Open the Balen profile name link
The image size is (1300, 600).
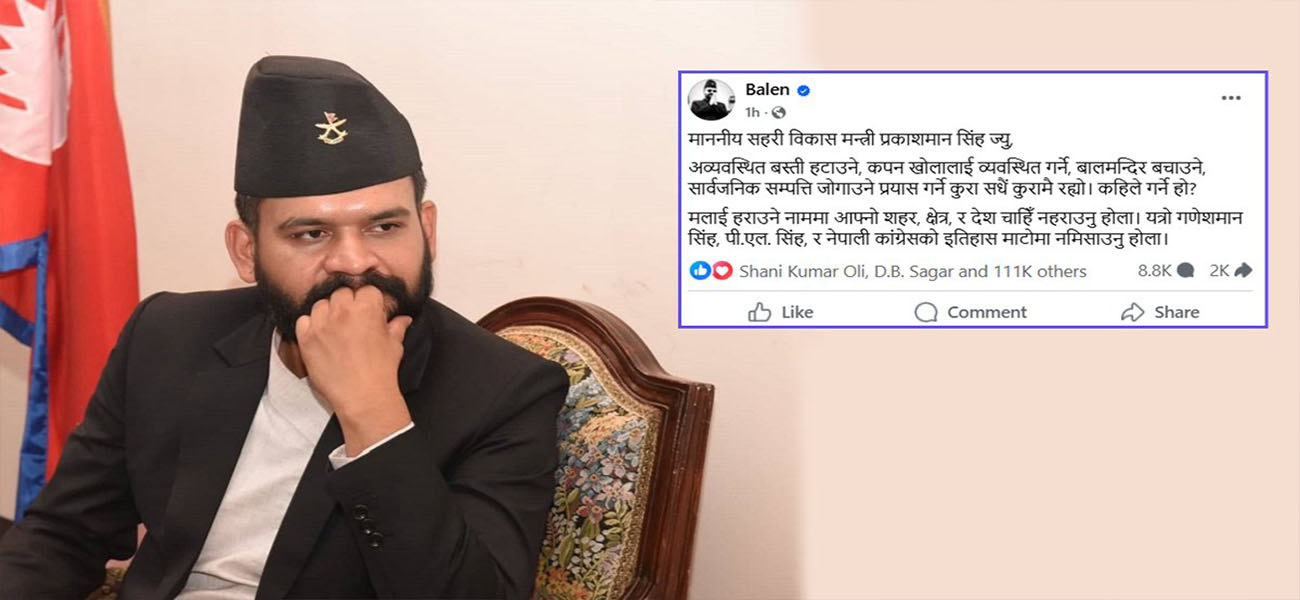pos(767,90)
